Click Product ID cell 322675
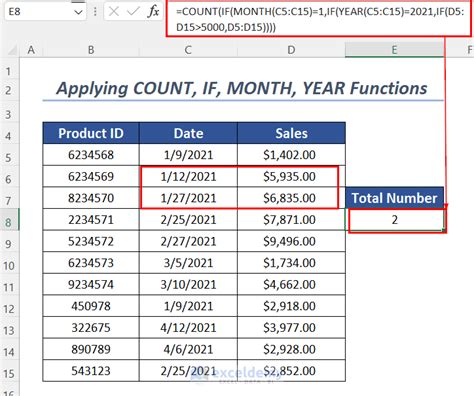This screenshot has height=396, width=474. (91, 328)
